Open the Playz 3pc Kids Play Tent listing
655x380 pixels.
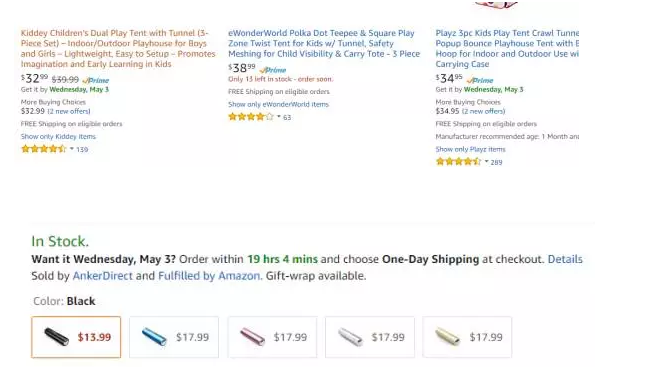coord(507,48)
